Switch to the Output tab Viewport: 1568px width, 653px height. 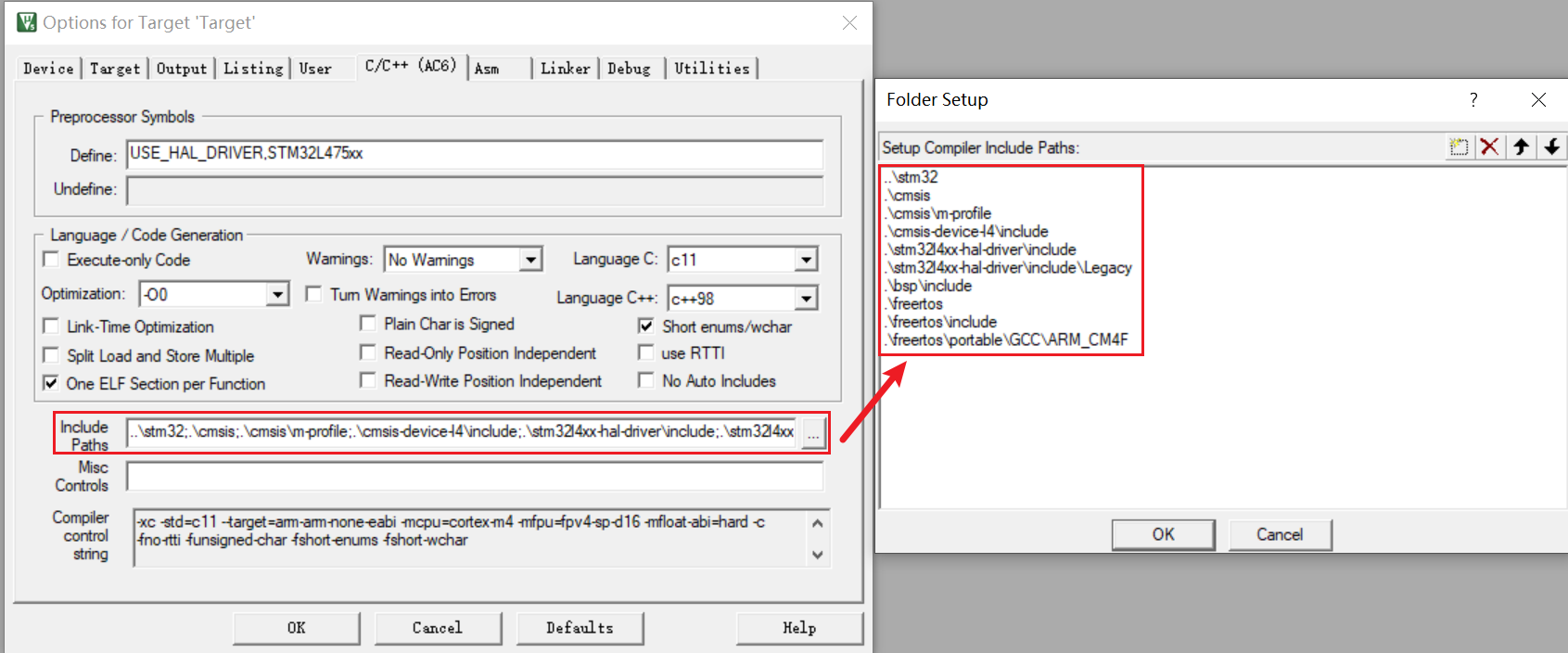pyautogui.click(x=182, y=69)
